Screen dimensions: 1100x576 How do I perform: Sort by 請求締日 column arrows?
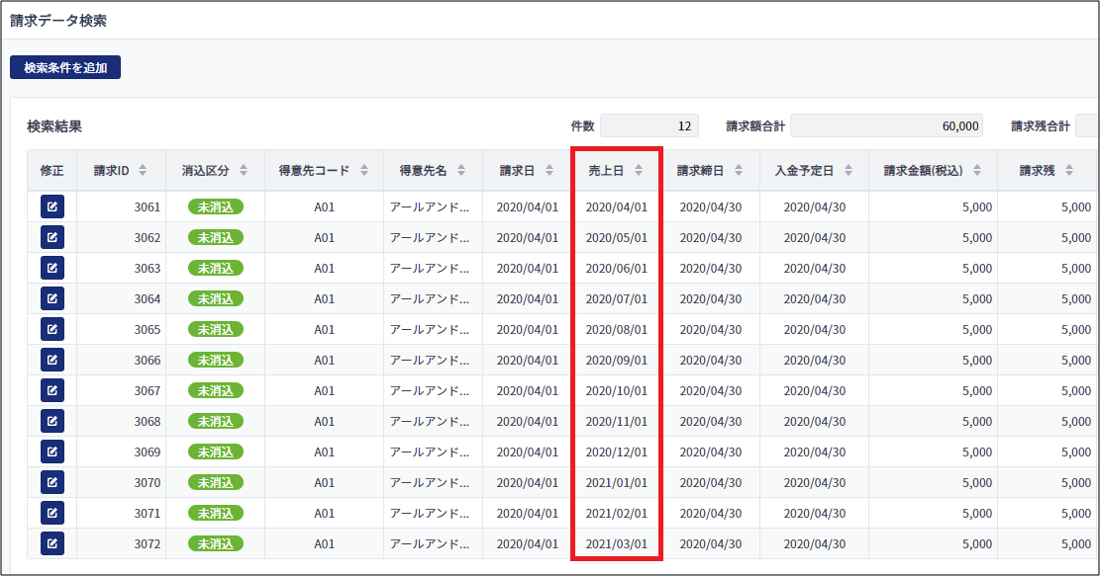(x=739, y=170)
